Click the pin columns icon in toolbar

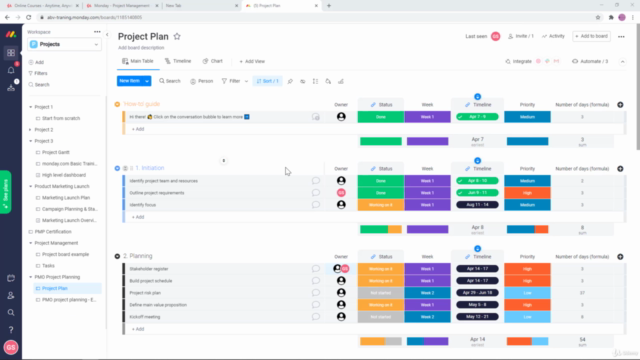(290, 81)
